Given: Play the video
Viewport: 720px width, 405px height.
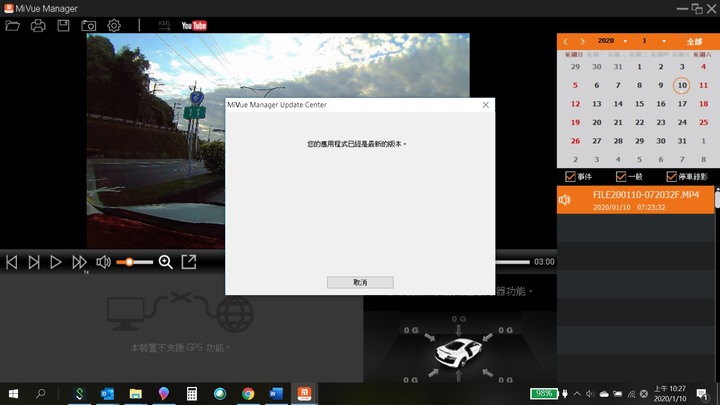Looking at the screenshot, I should pos(56,262).
